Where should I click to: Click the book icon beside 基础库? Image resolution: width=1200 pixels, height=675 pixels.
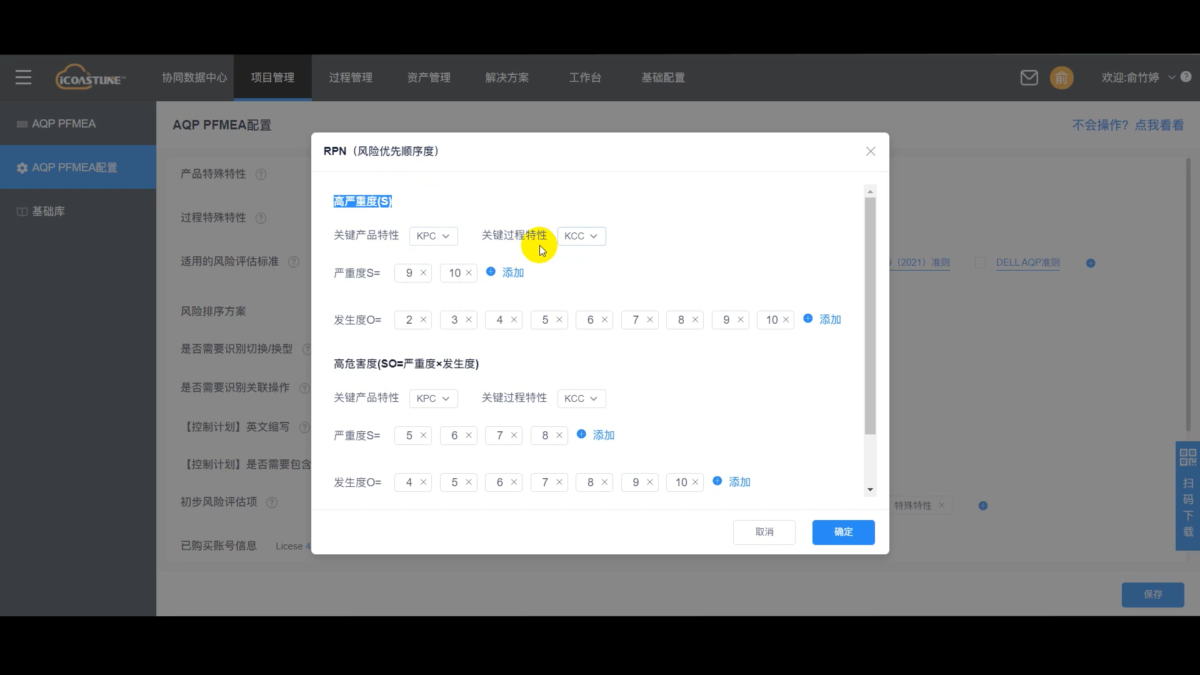point(22,212)
